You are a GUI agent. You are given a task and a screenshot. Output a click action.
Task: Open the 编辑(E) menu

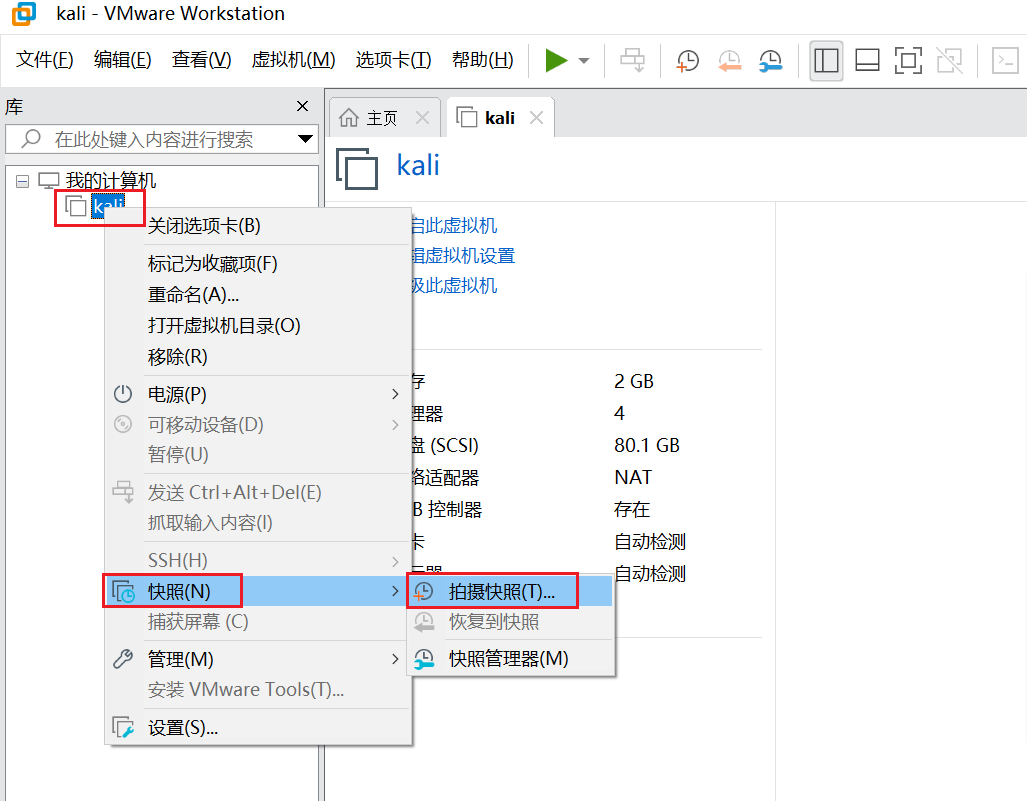(122, 60)
